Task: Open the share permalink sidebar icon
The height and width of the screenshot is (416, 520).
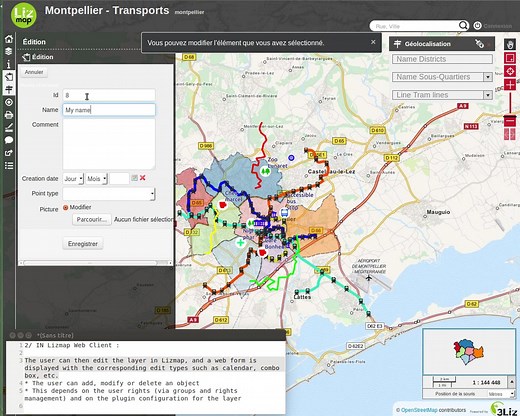Action: pos(9,153)
